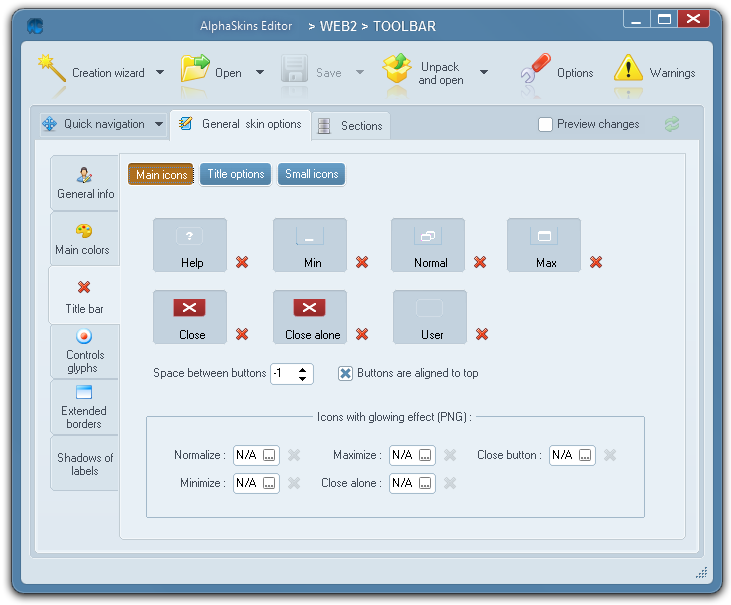The width and height of the screenshot is (731, 605).
Task: Expand the Open dropdown arrow
Action: (260, 72)
